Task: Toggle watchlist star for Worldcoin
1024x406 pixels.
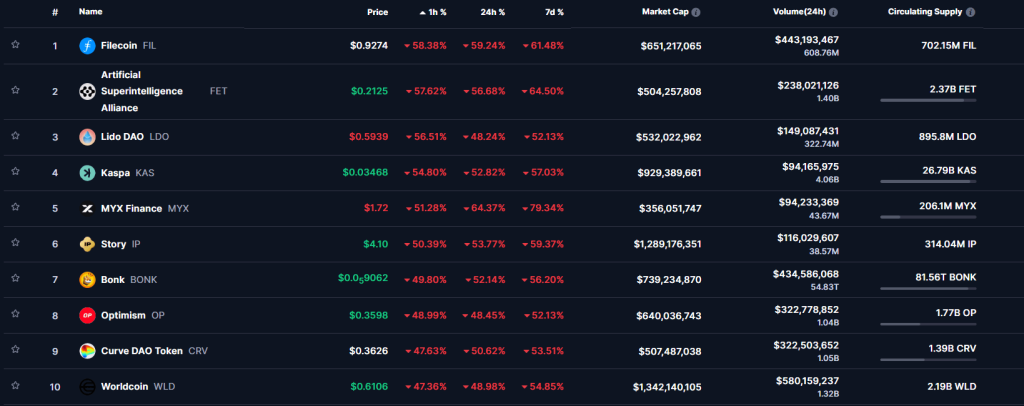Action: click(x=15, y=386)
